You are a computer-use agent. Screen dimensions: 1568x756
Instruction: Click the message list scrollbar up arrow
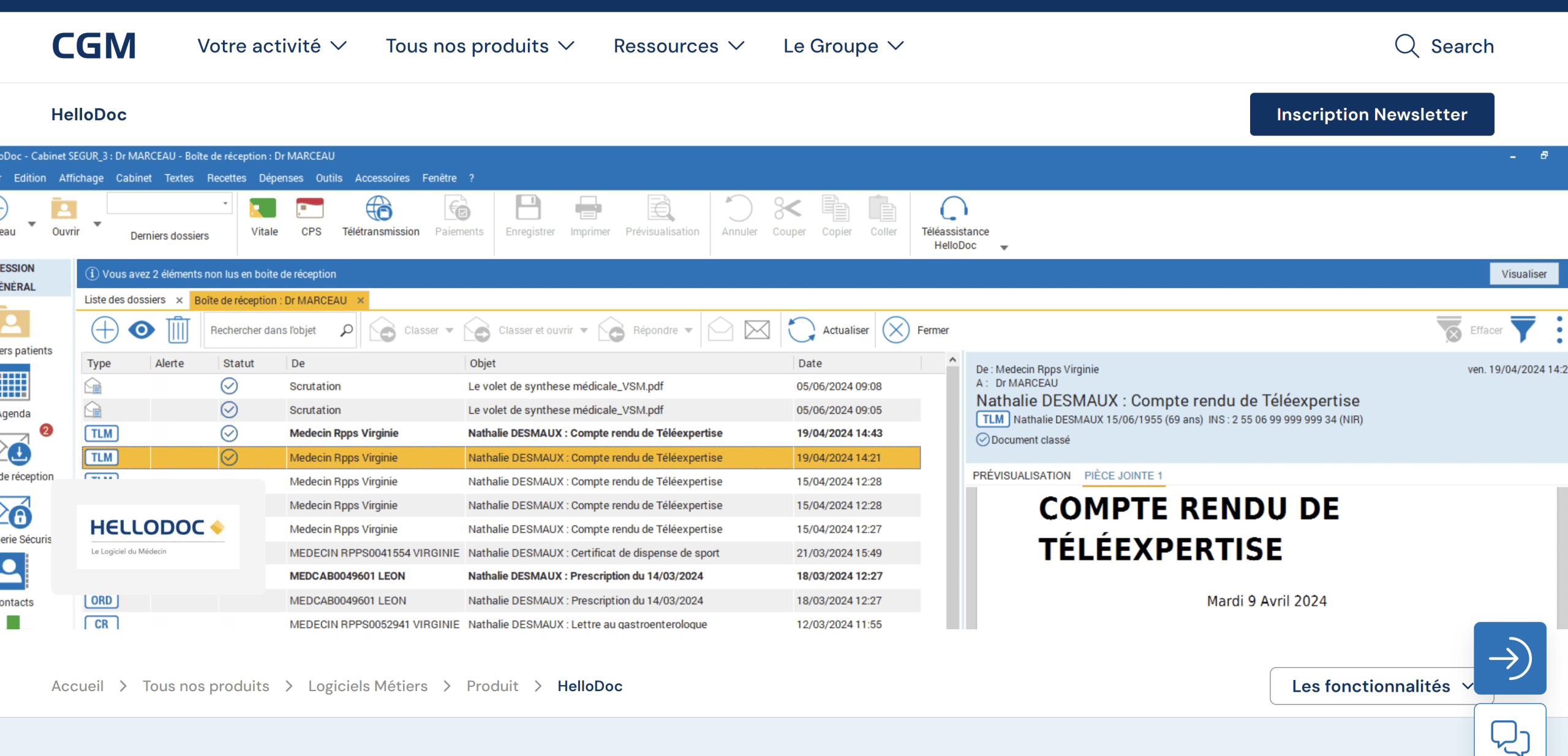pyautogui.click(x=952, y=360)
